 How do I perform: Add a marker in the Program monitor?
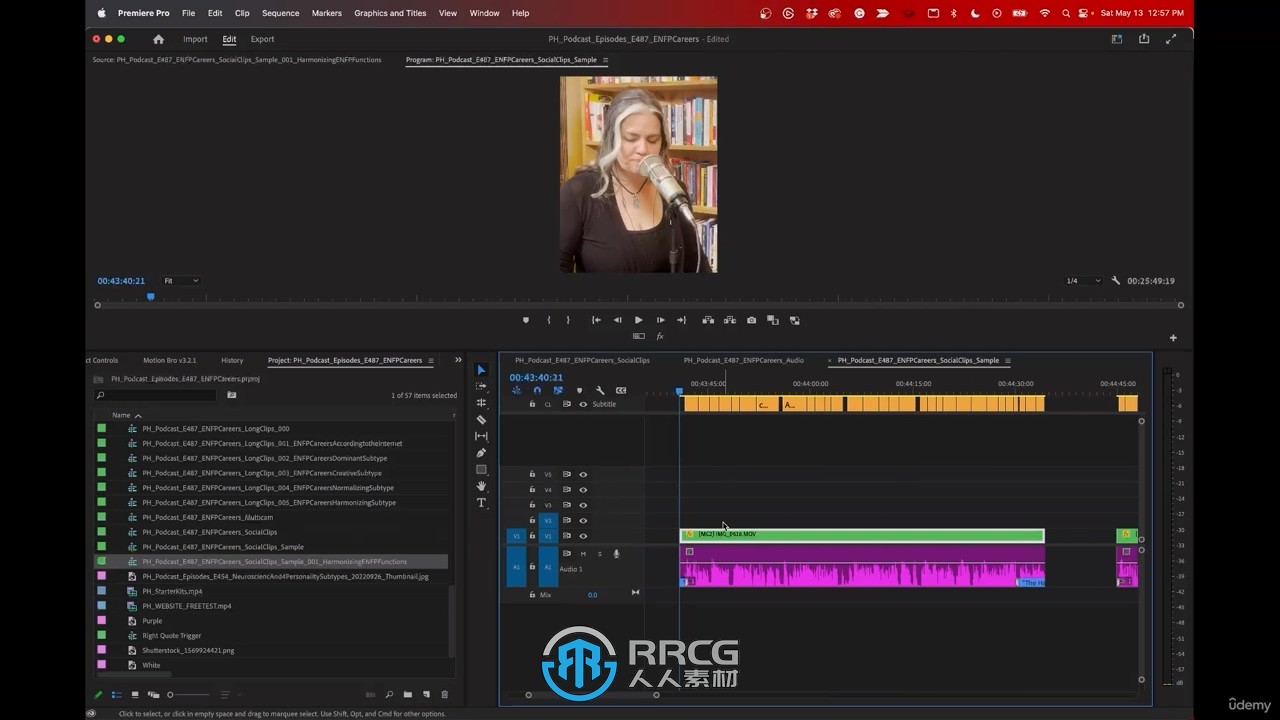click(x=526, y=320)
